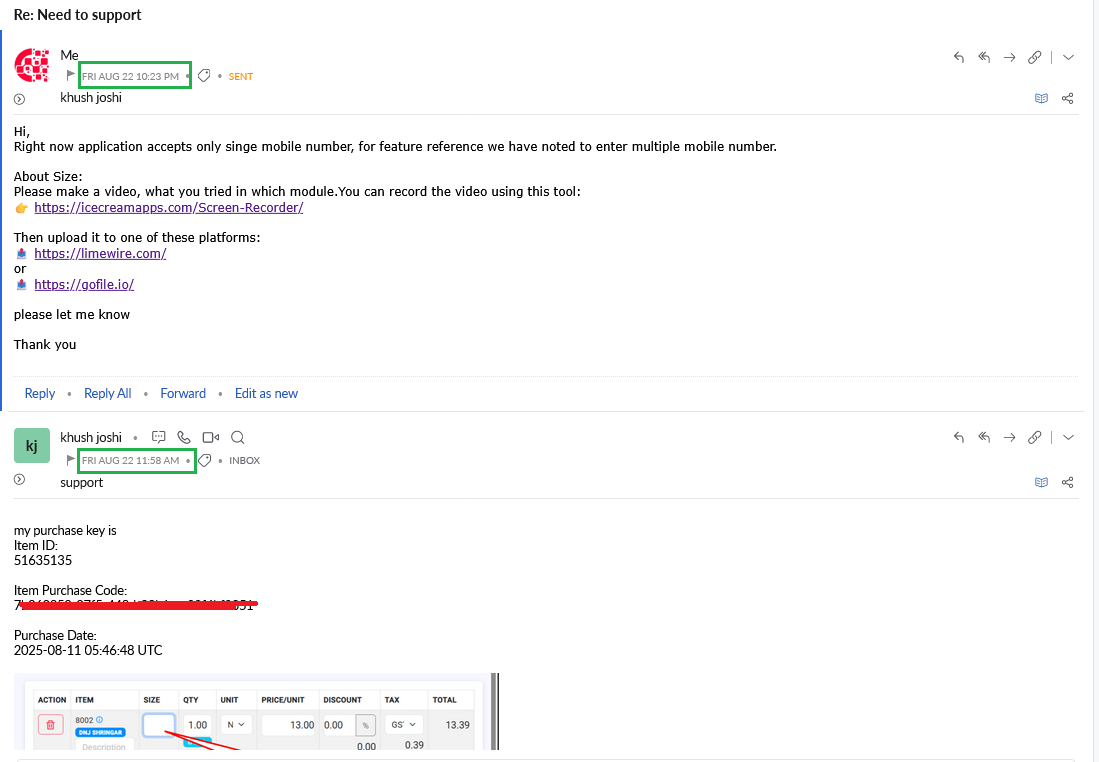Expand recipient details for khush joshi's email
1099x762 pixels.
tap(20, 479)
